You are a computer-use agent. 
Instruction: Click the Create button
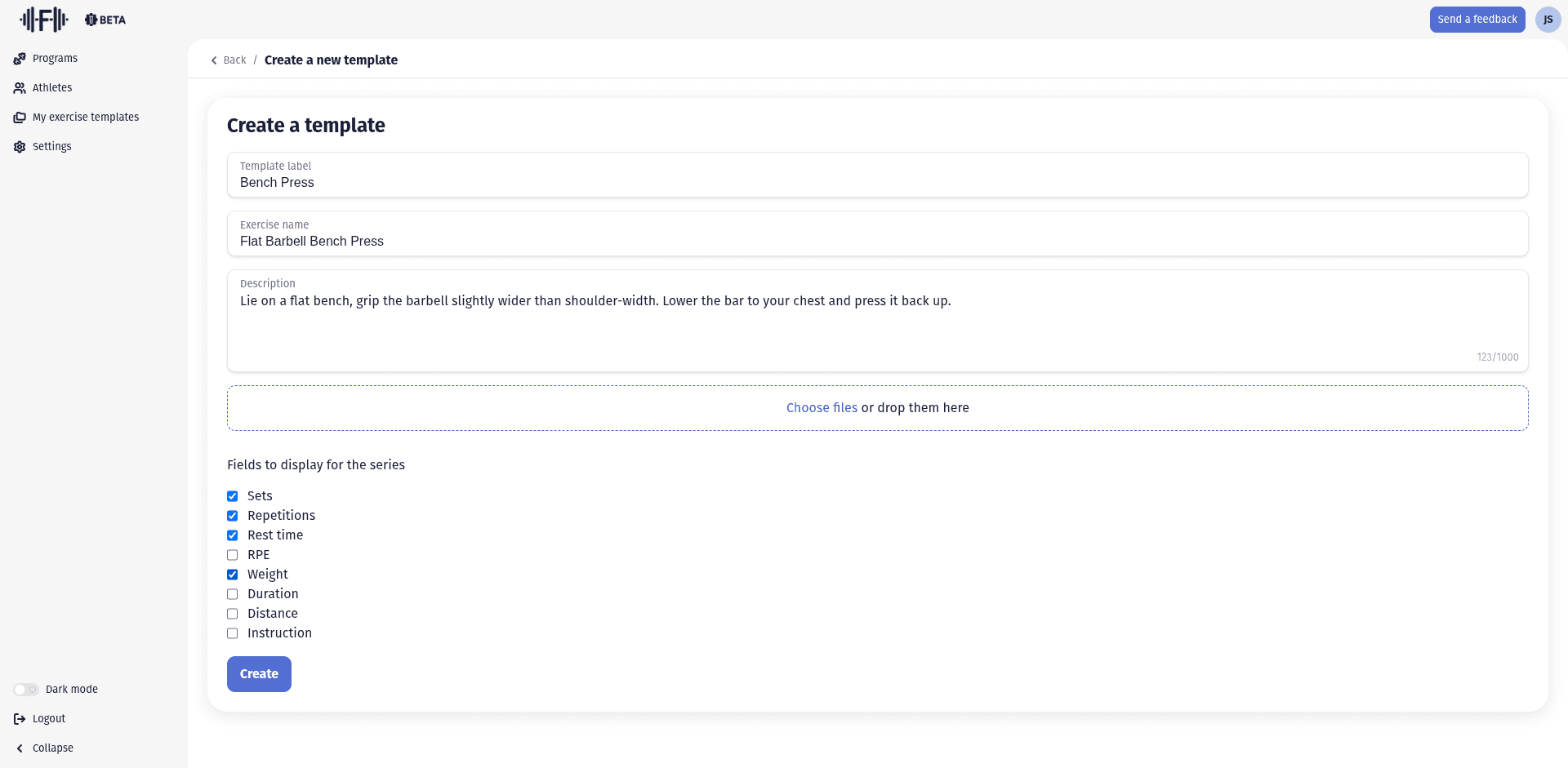(x=259, y=674)
